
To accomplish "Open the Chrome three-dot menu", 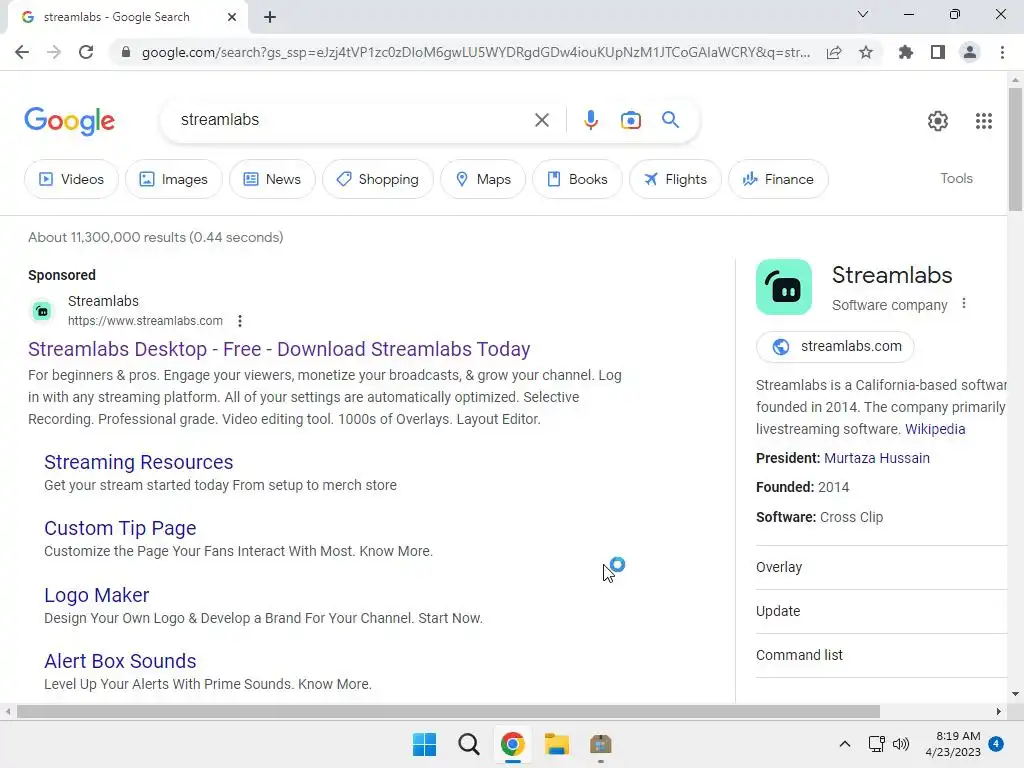I will point(1002,52).
